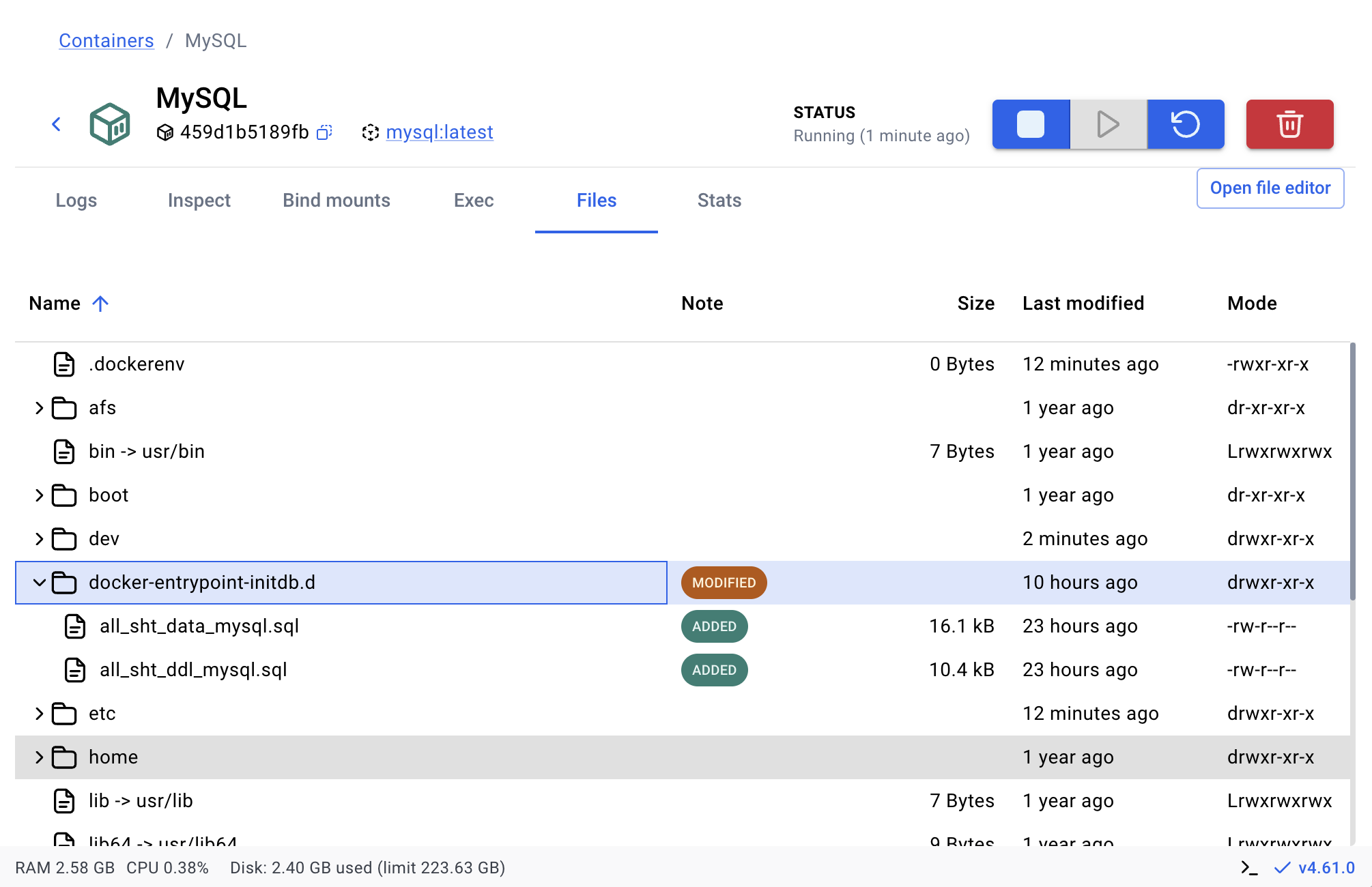The height and width of the screenshot is (887, 1372).
Task: Stop the MySQL container
Action: click(1030, 124)
